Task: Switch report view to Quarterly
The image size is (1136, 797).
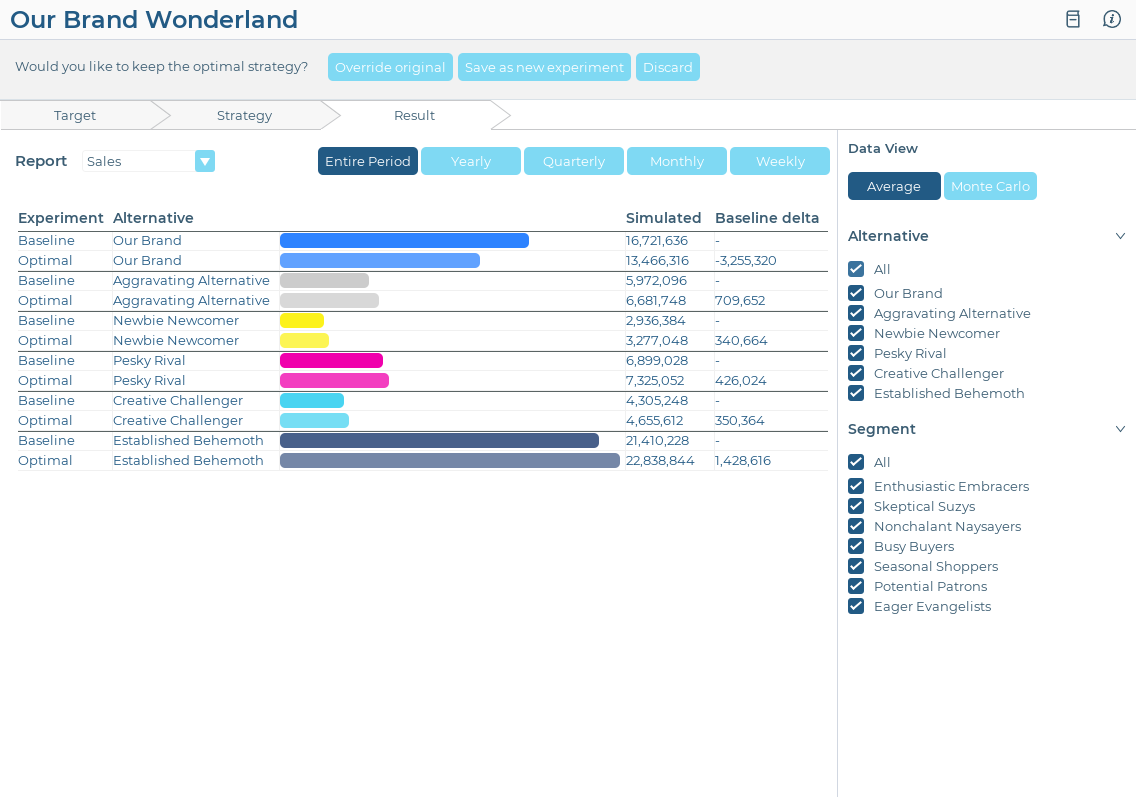Action: click(x=573, y=161)
